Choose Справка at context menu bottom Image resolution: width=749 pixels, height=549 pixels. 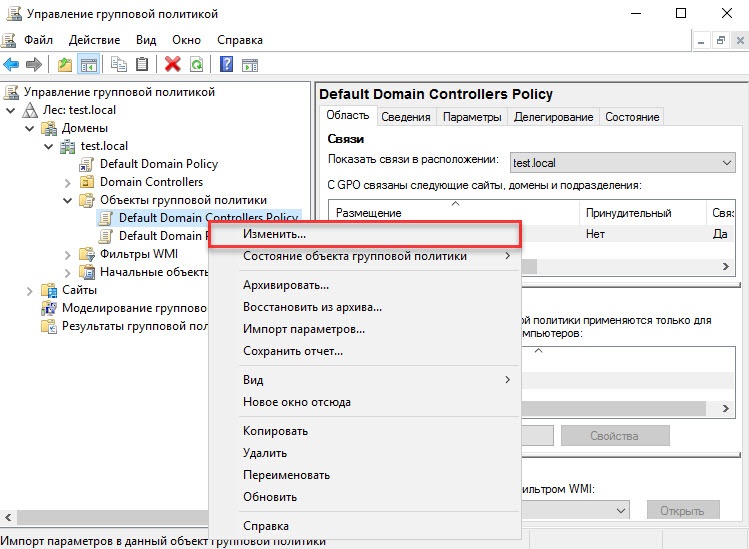pyautogui.click(x=365, y=526)
